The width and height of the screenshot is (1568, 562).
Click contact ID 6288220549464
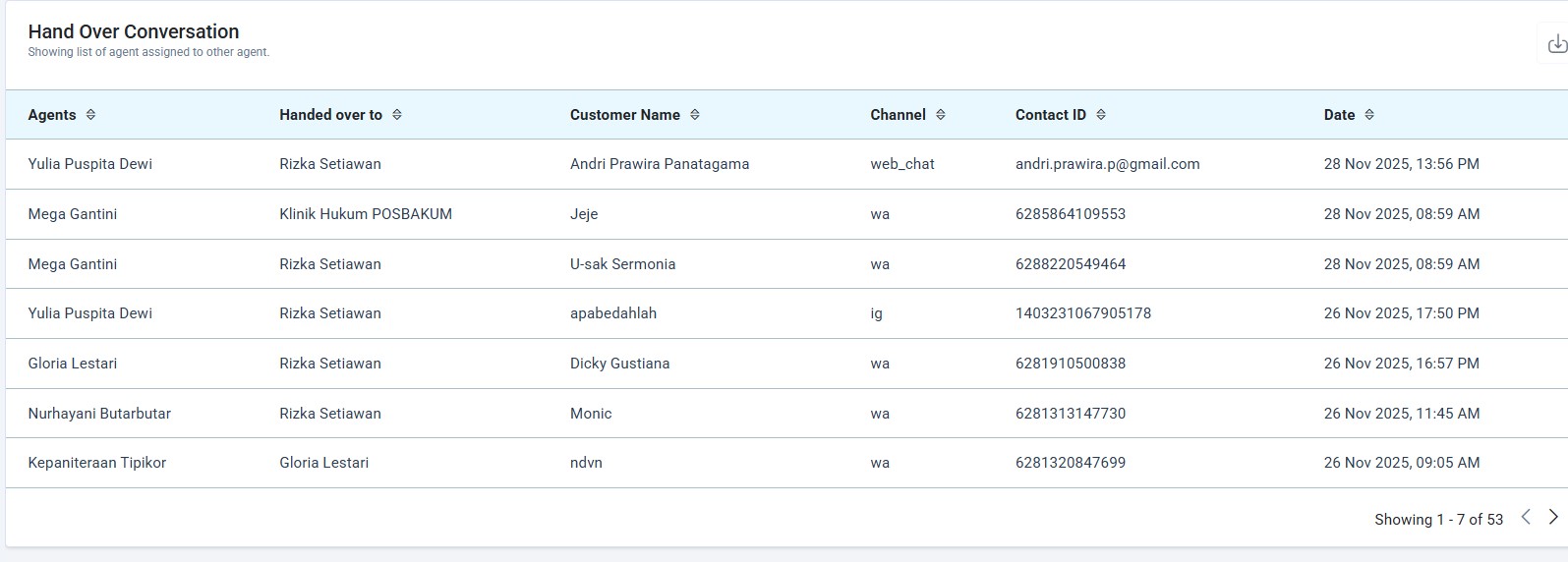1071,264
